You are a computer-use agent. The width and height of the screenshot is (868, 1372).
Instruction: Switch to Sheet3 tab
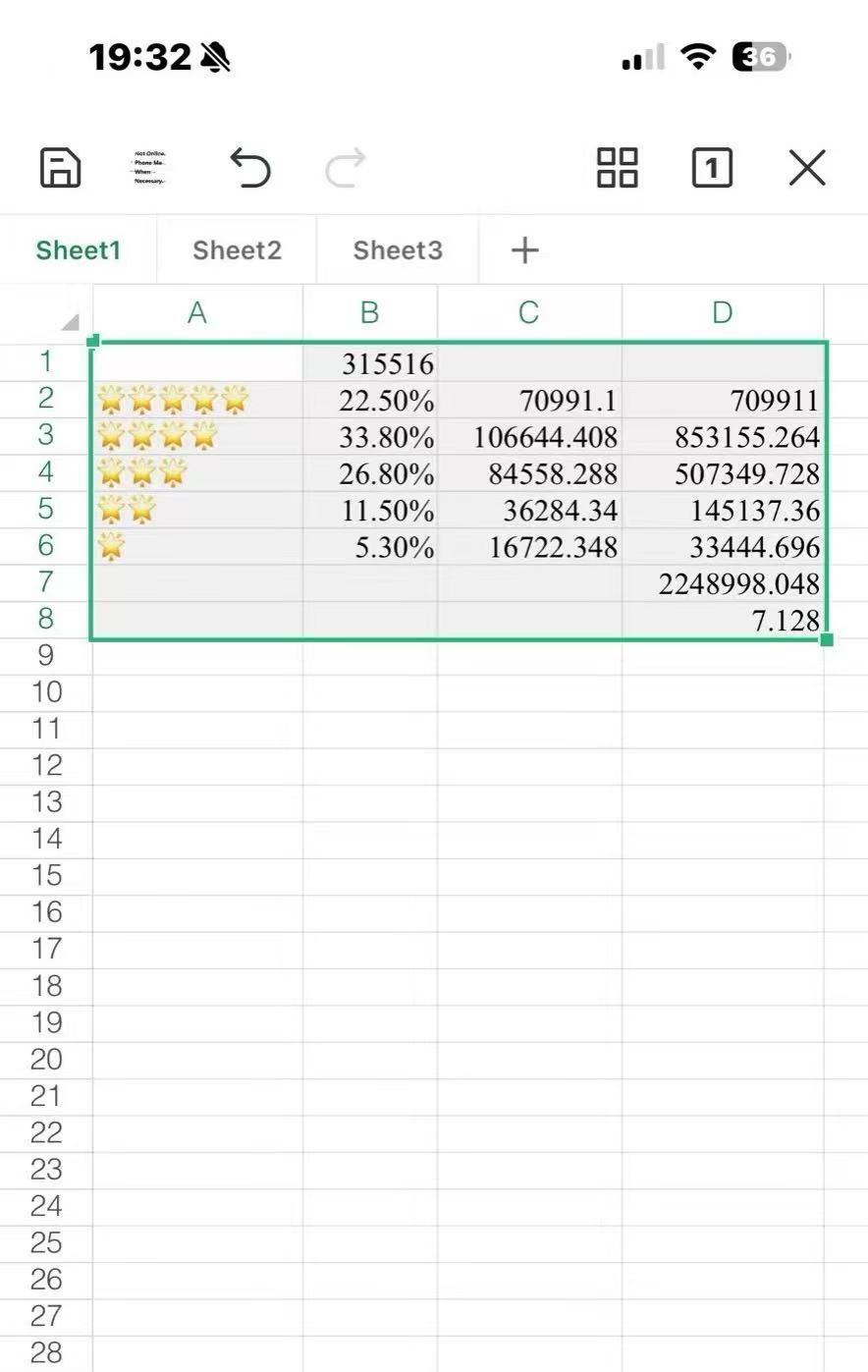point(398,250)
